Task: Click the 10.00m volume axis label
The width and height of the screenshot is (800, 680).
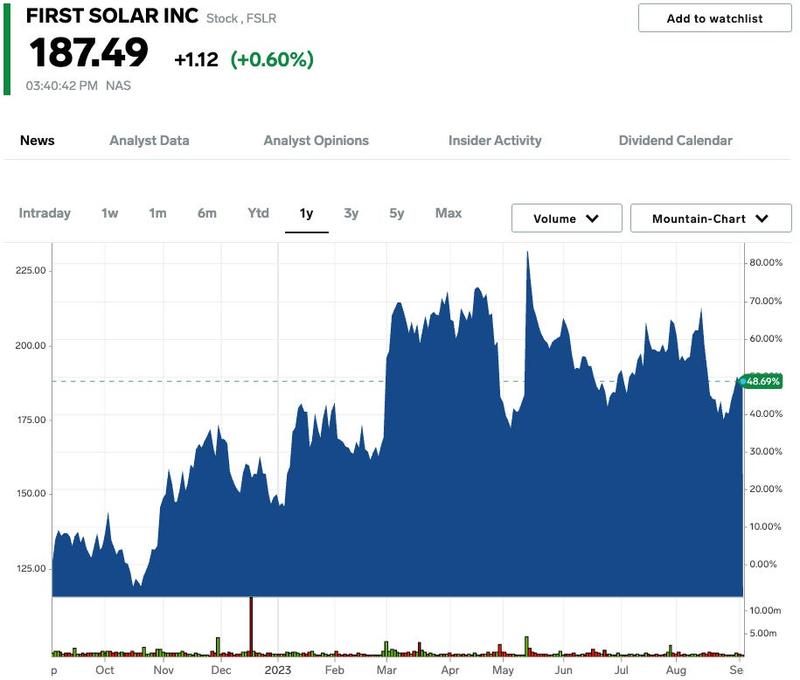Action: point(765,611)
